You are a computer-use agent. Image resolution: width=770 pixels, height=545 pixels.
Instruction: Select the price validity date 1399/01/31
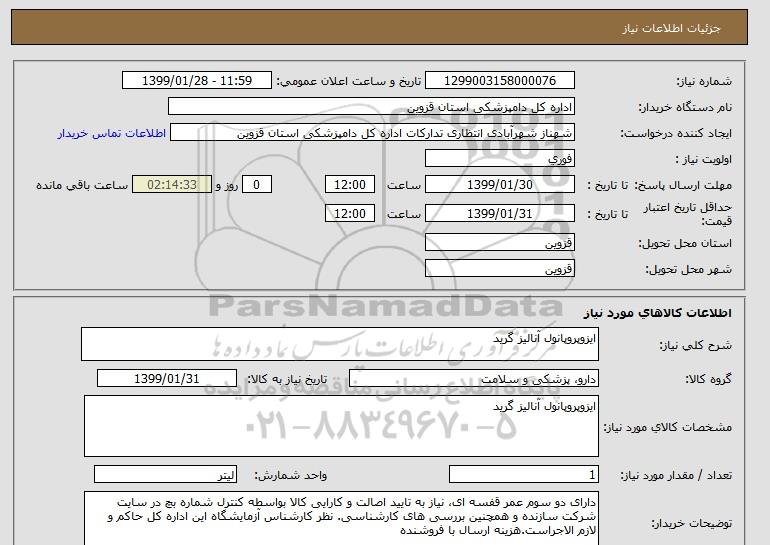[x=499, y=214]
